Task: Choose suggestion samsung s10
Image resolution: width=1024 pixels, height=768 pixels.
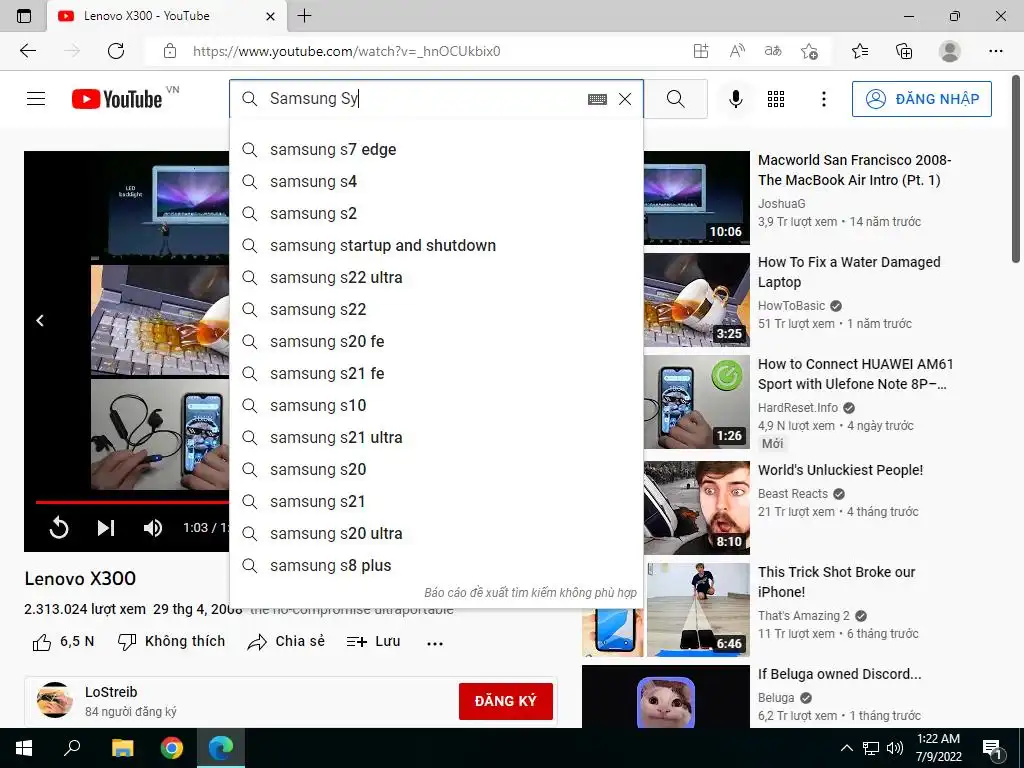Action: click(x=436, y=406)
